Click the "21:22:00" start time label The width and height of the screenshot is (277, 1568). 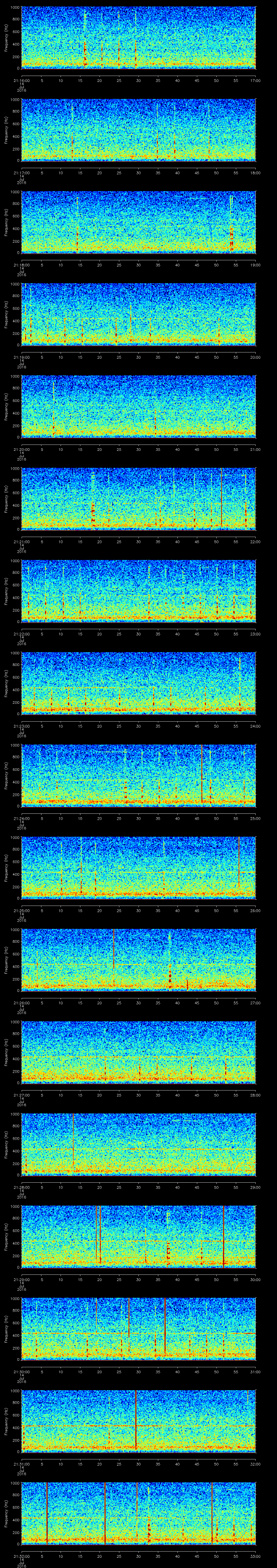pyautogui.click(x=21, y=634)
